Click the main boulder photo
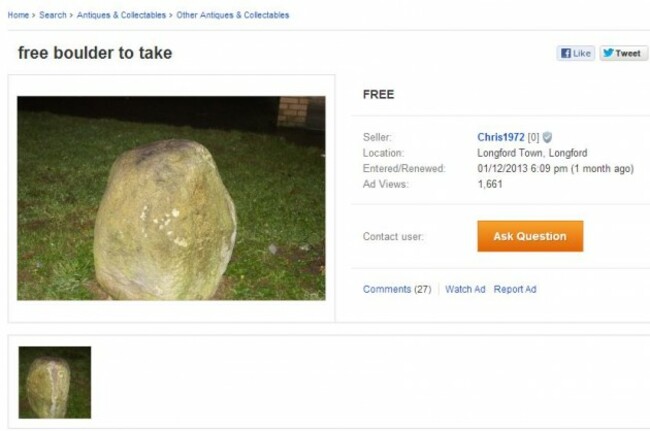 (171, 198)
